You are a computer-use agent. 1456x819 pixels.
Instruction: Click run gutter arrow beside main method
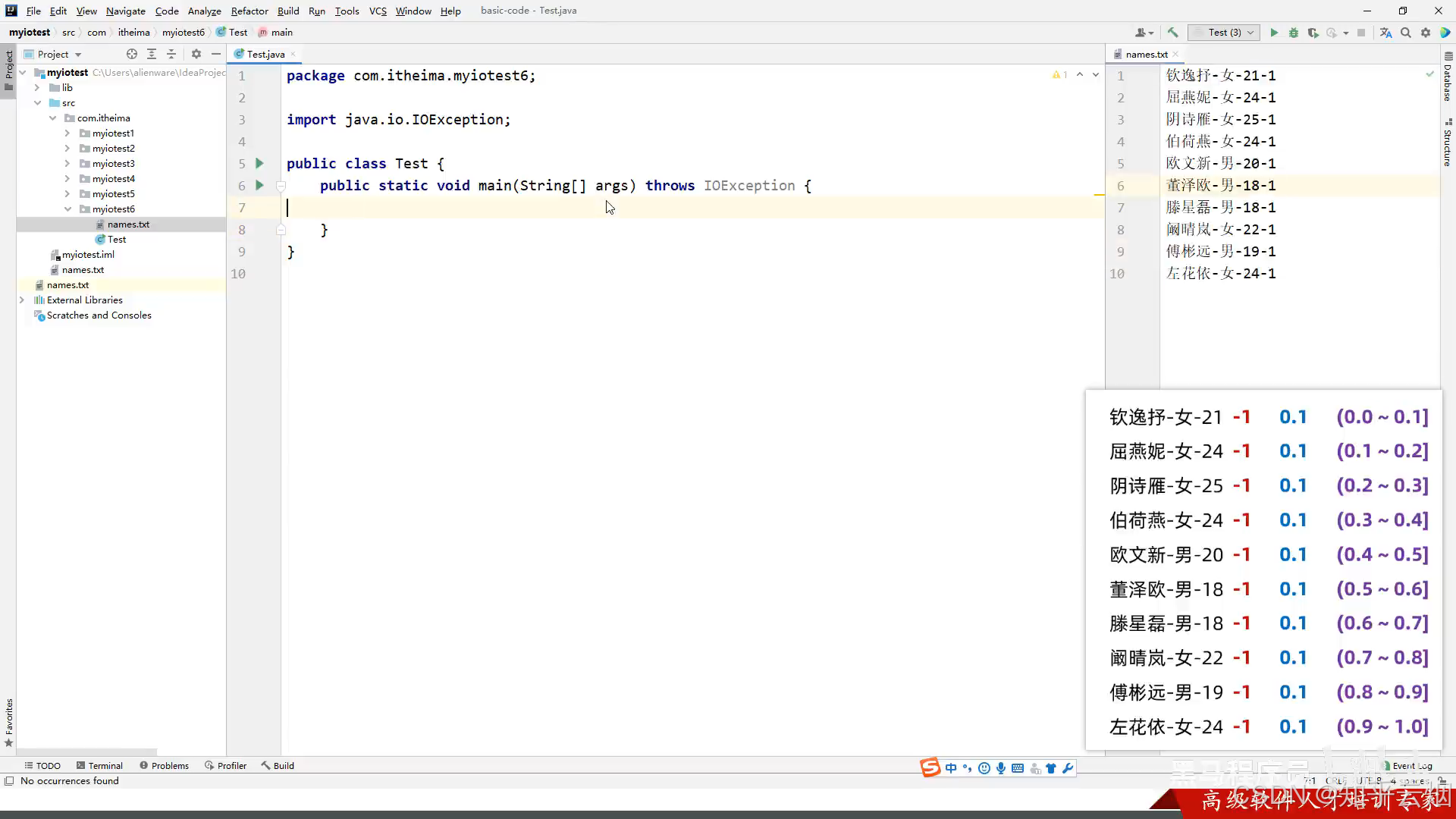(x=259, y=185)
